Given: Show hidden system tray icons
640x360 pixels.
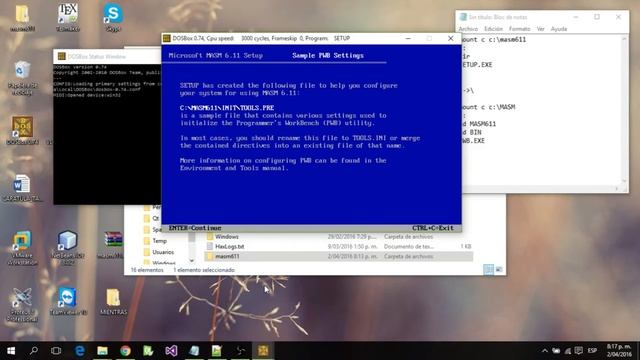Looking at the screenshot, I should click(x=544, y=351).
